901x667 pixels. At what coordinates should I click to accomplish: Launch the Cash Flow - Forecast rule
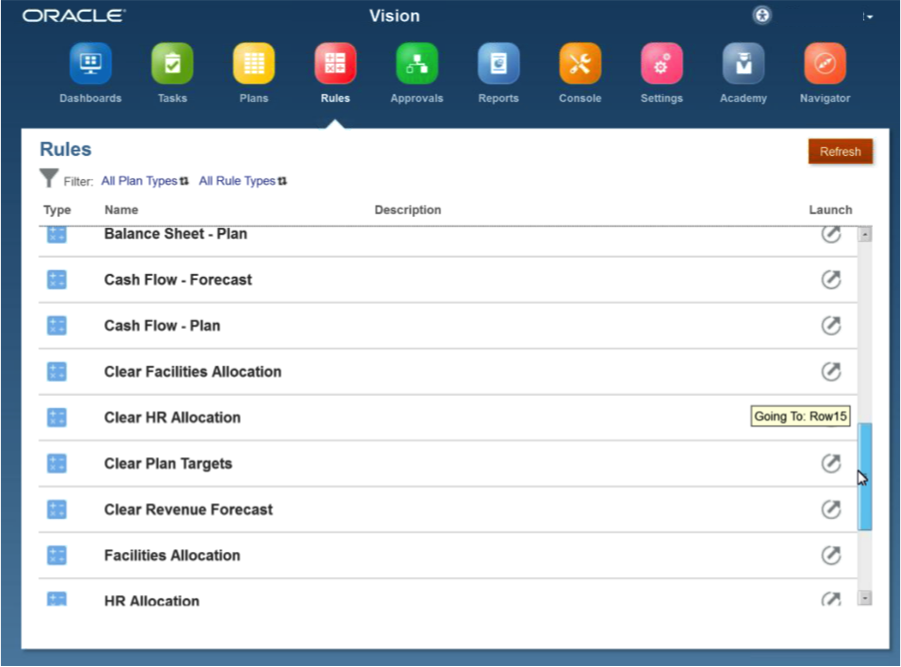click(831, 280)
